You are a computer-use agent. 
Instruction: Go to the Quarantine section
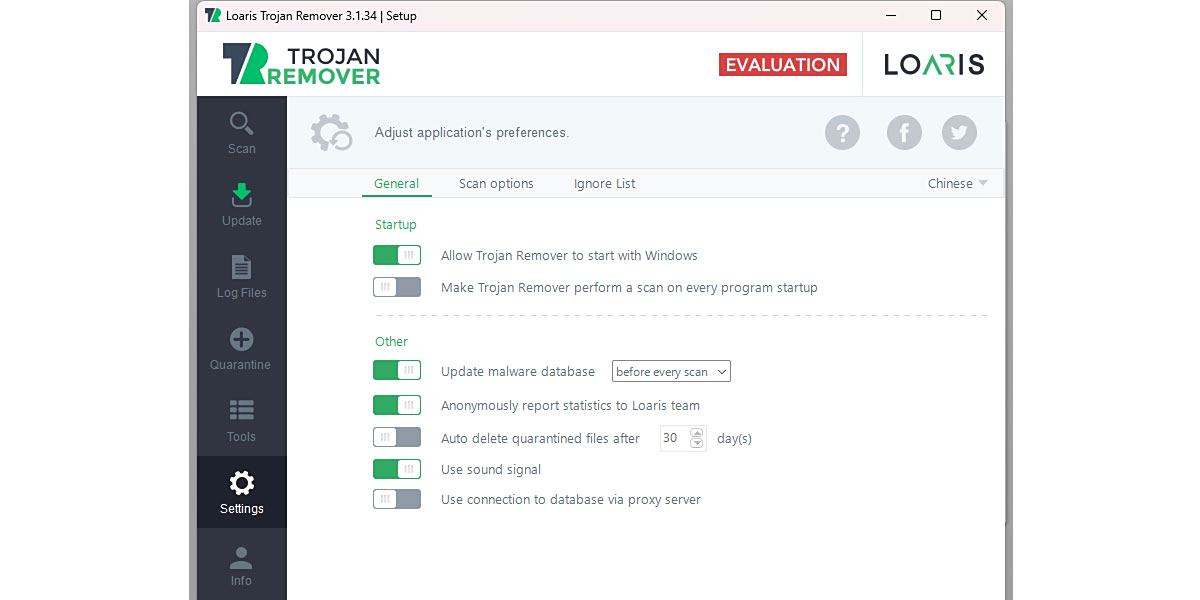point(240,348)
